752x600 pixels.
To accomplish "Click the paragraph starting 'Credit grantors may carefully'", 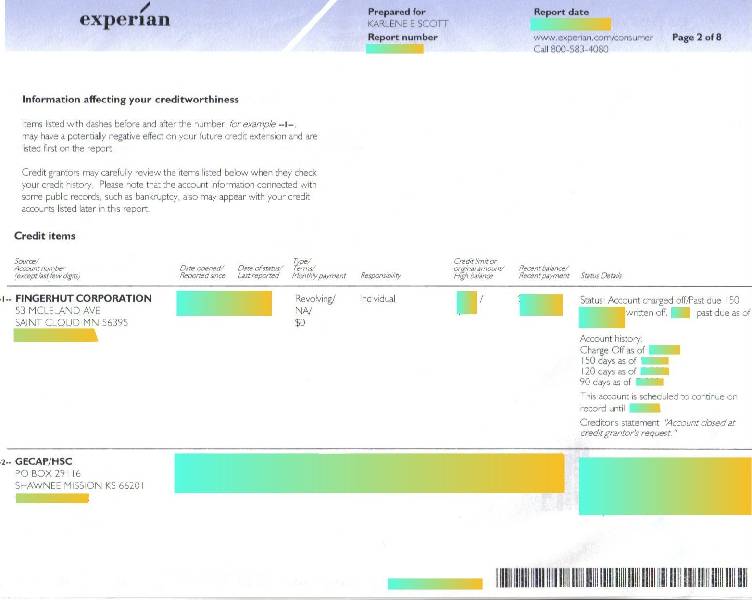I will click(x=169, y=190).
